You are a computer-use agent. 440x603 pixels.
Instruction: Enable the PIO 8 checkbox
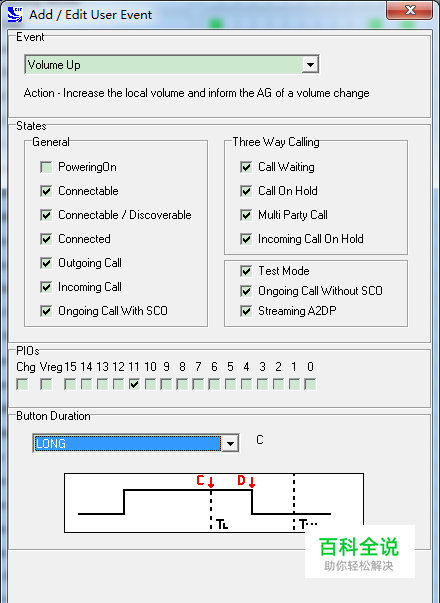pos(182,384)
